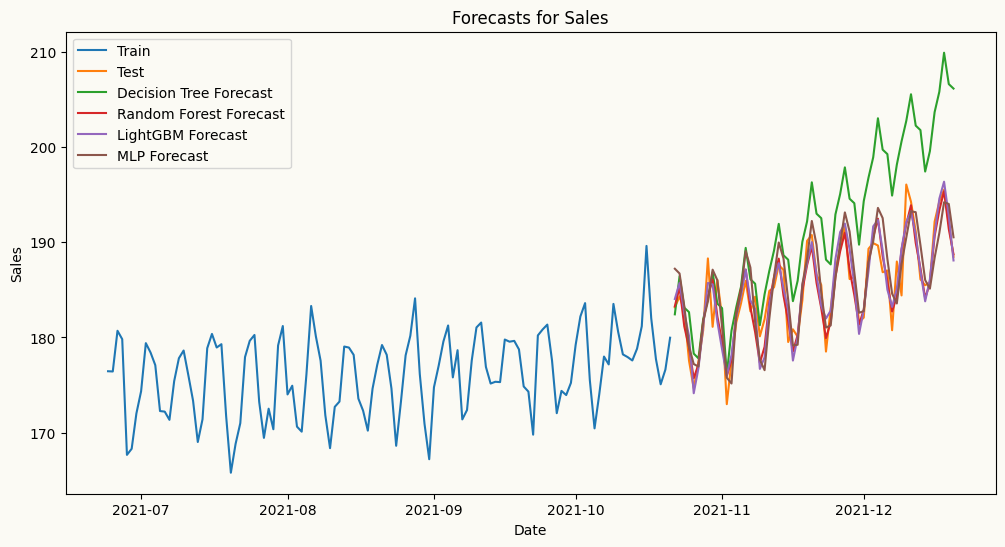Click the chart title 'Forecasts for Sales'
1005x547 pixels.
point(530,18)
